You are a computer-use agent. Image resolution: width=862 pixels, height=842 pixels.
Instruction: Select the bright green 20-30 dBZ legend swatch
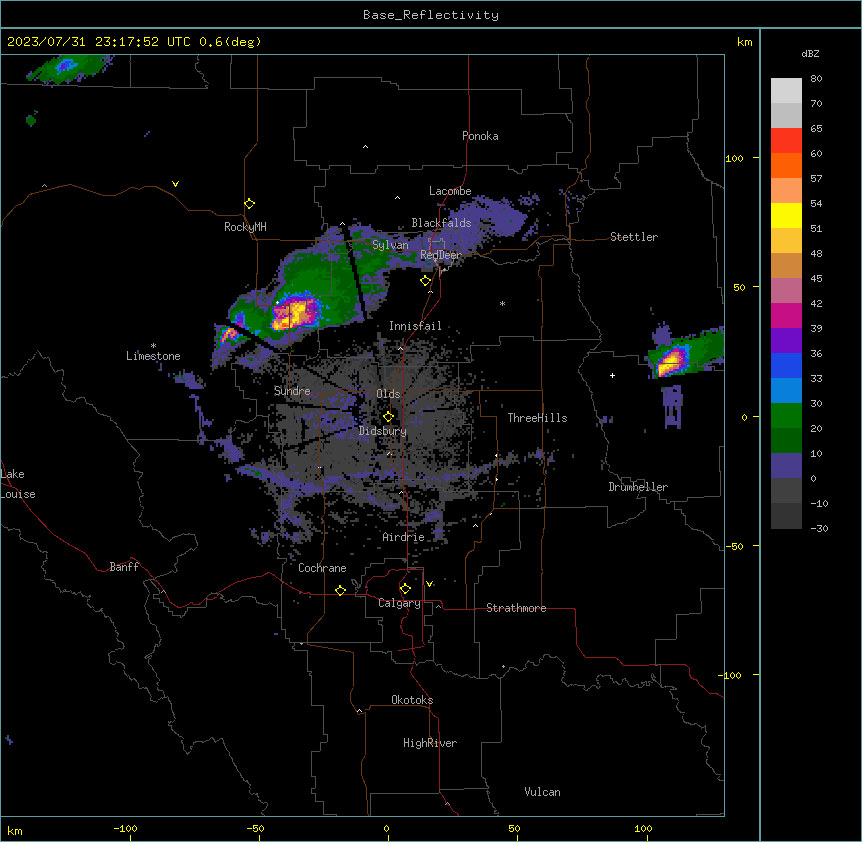pos(786,416)
